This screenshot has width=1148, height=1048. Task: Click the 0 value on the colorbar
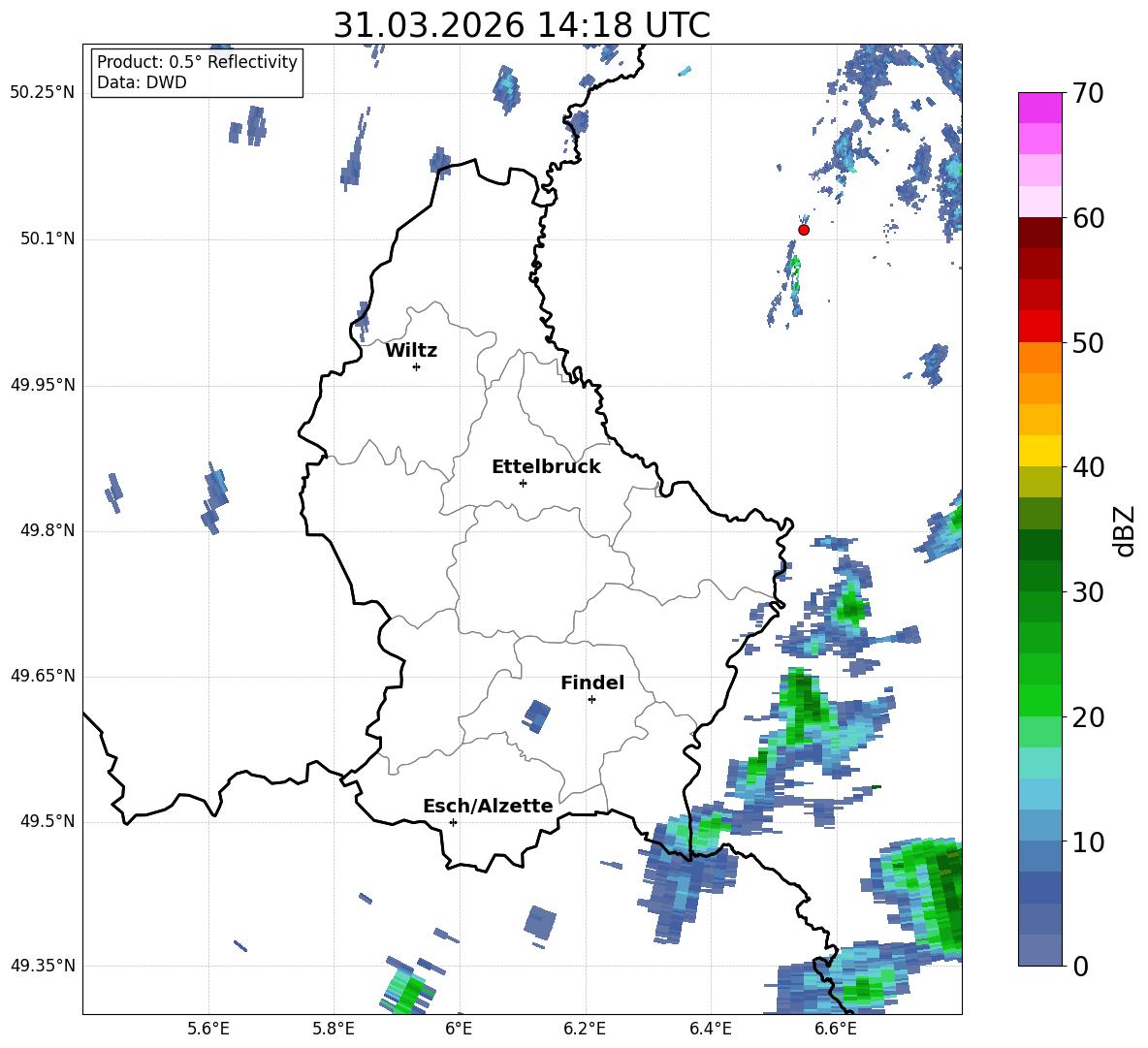(1080, 967)
